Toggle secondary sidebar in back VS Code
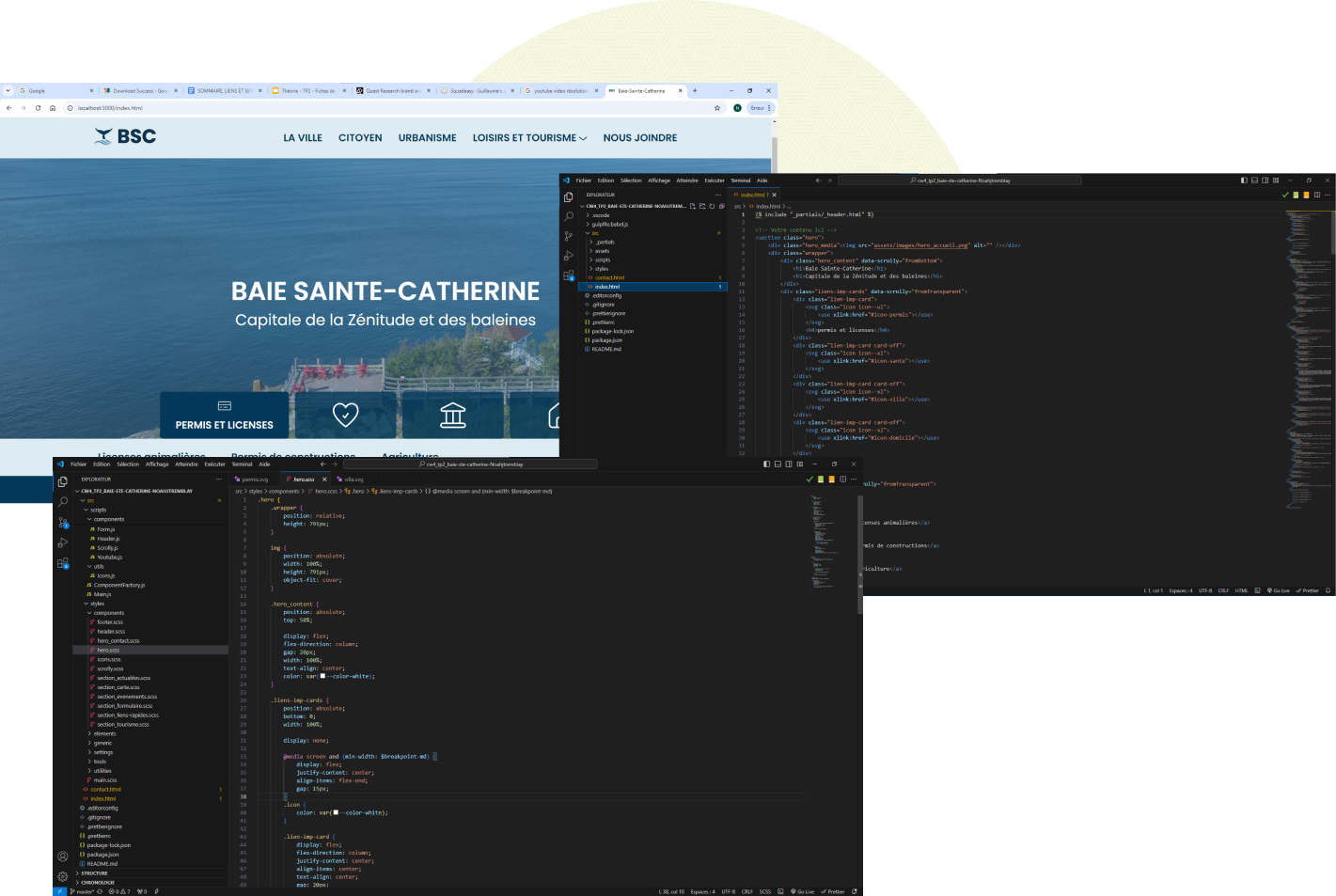Image resolution: width=1336 pixels, height=896 pixels. tap(1265, 180)
